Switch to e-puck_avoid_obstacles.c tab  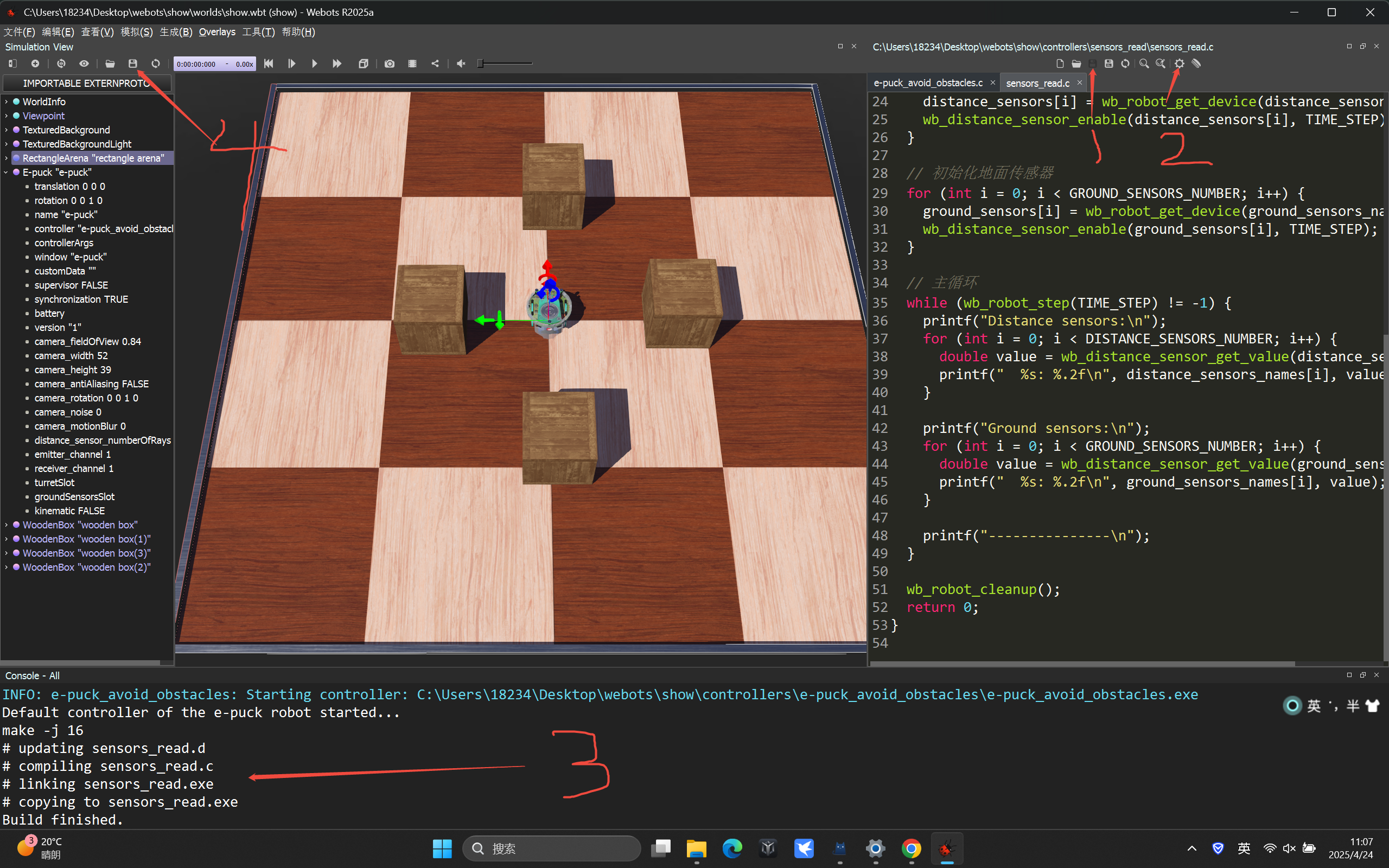927,83
